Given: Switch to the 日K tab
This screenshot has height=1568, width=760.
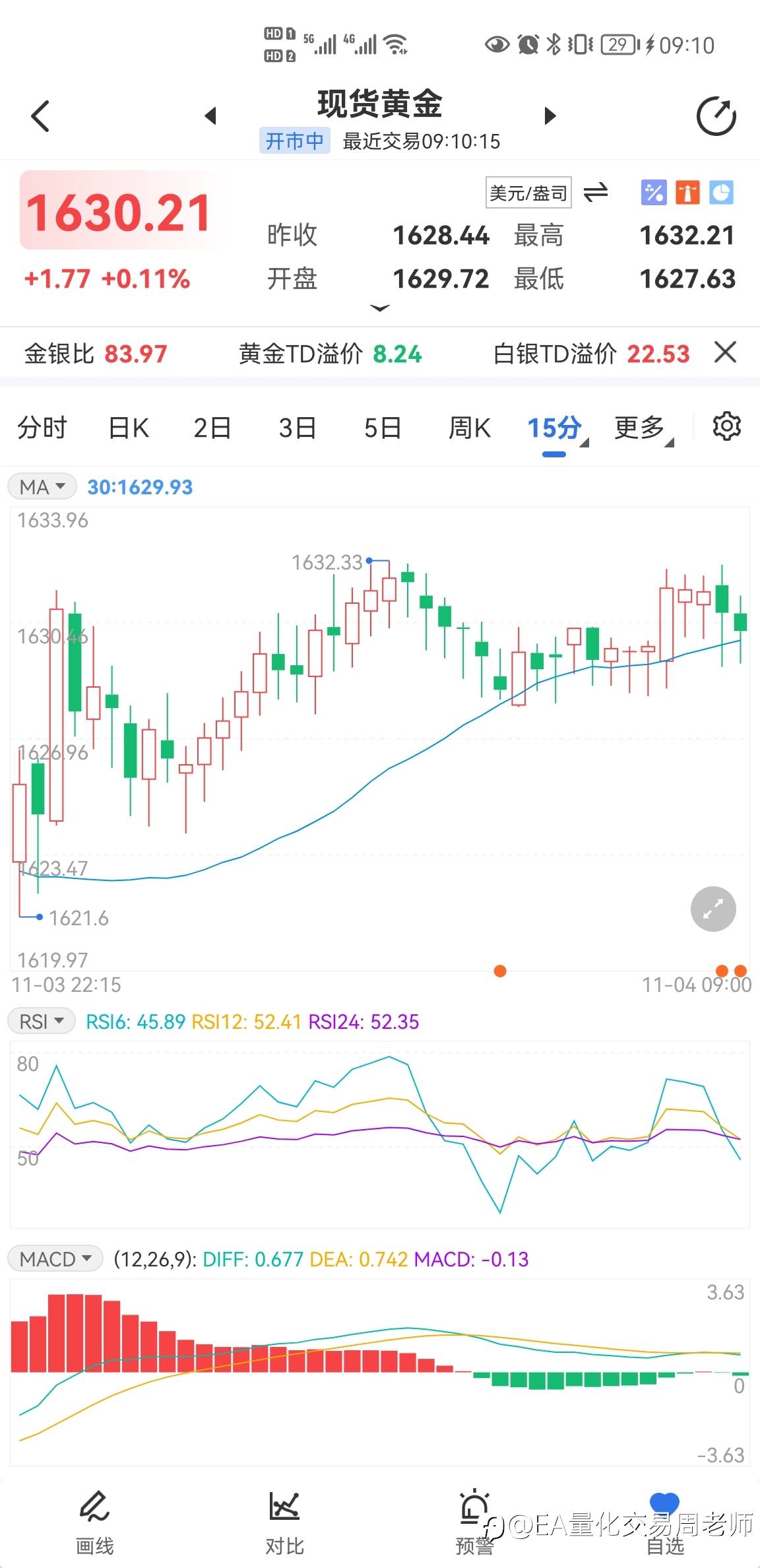Looking at the screenshot, I should coord(129,428).
